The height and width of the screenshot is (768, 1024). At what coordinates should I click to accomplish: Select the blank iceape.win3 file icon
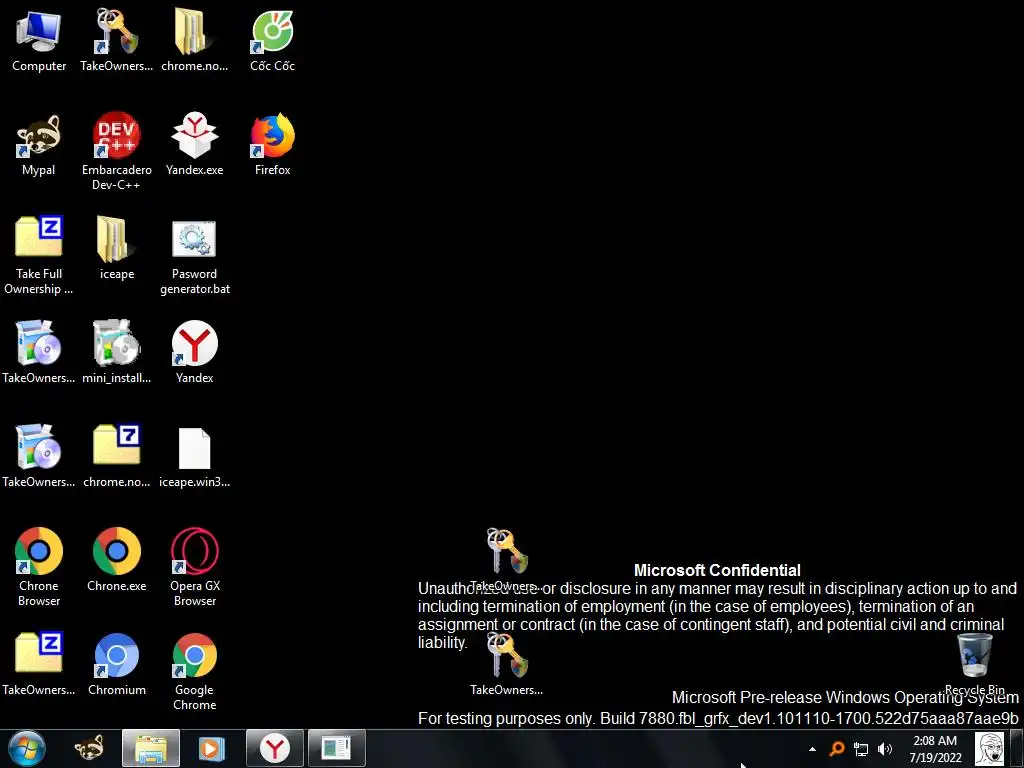coord(195,456)
